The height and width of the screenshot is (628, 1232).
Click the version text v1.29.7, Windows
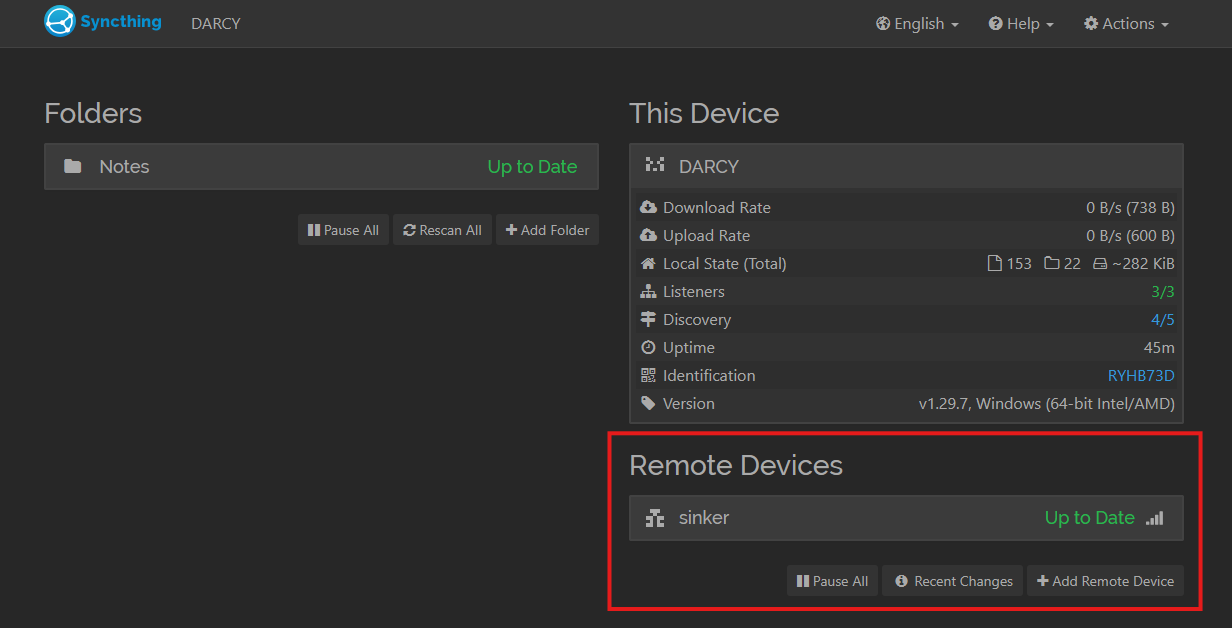coord(1047,403)
